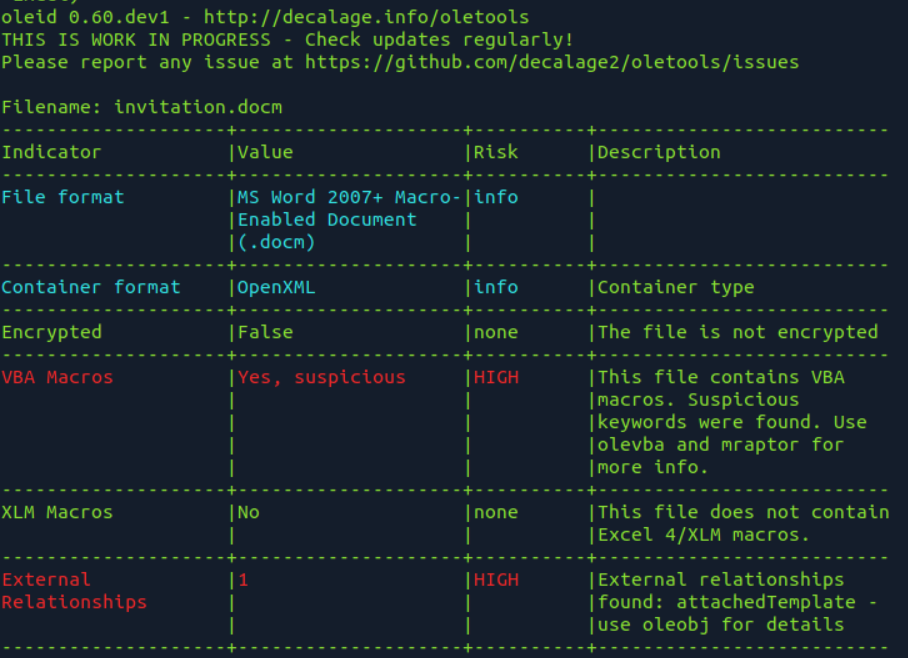Select the Indicator column header
This screenshot has width=908, height=658.
52,152
